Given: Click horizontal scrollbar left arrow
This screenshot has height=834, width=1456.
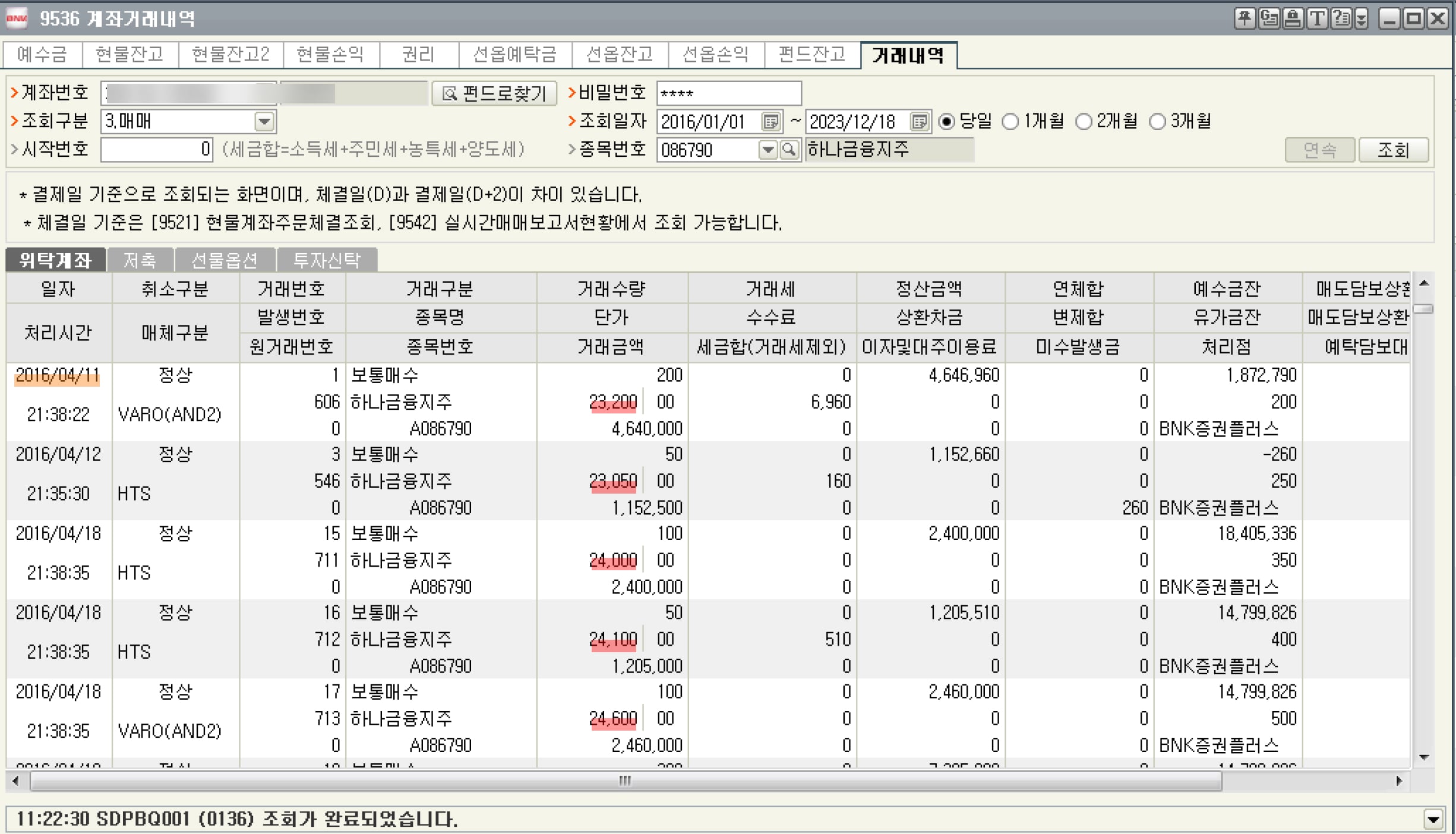Looking at the screenshot, I should click(x=15, y=781).
